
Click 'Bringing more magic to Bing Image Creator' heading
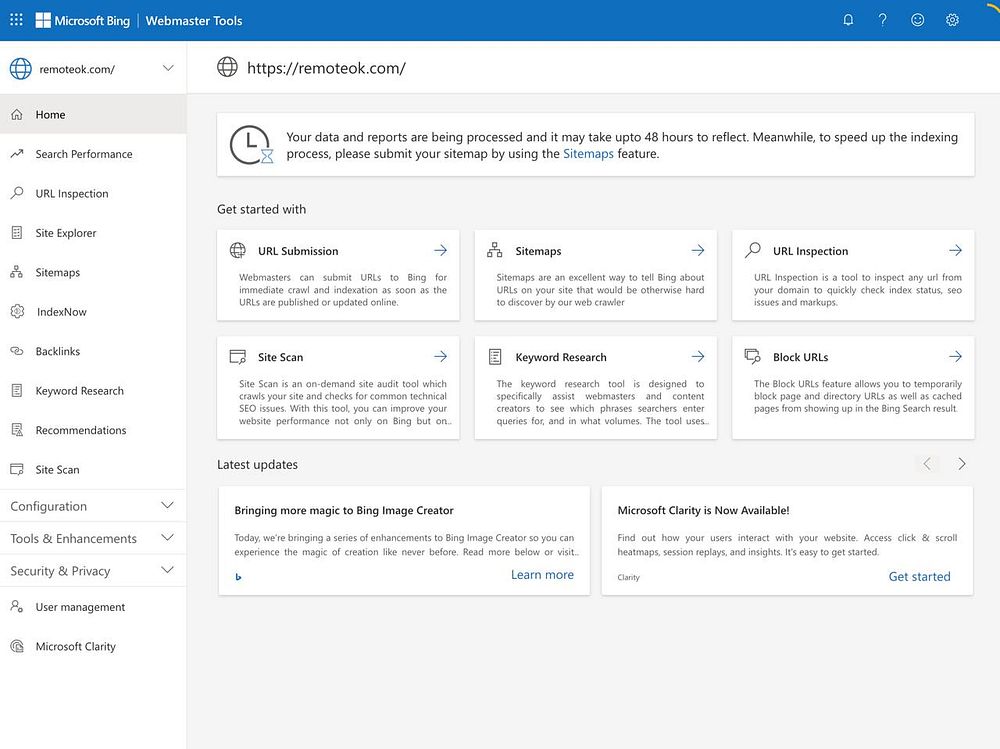click(x=344, y=510)
